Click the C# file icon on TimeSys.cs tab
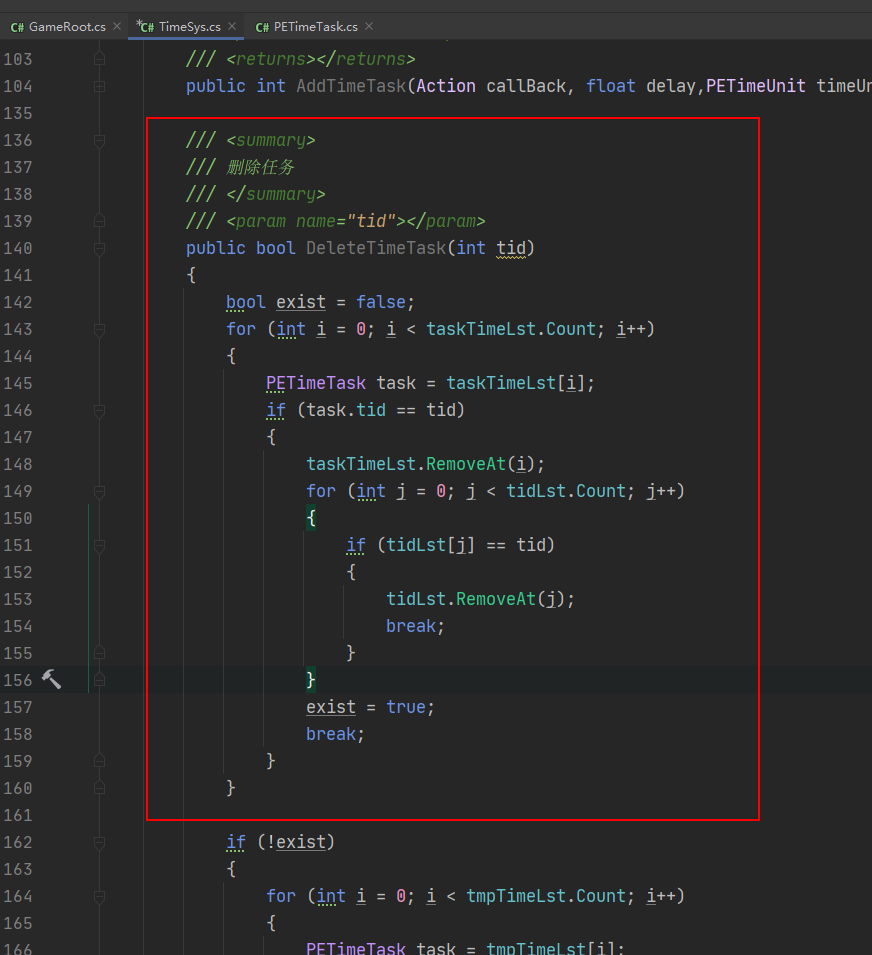The width and height of the screenshot is (872, 955). [x=146, y=27]
